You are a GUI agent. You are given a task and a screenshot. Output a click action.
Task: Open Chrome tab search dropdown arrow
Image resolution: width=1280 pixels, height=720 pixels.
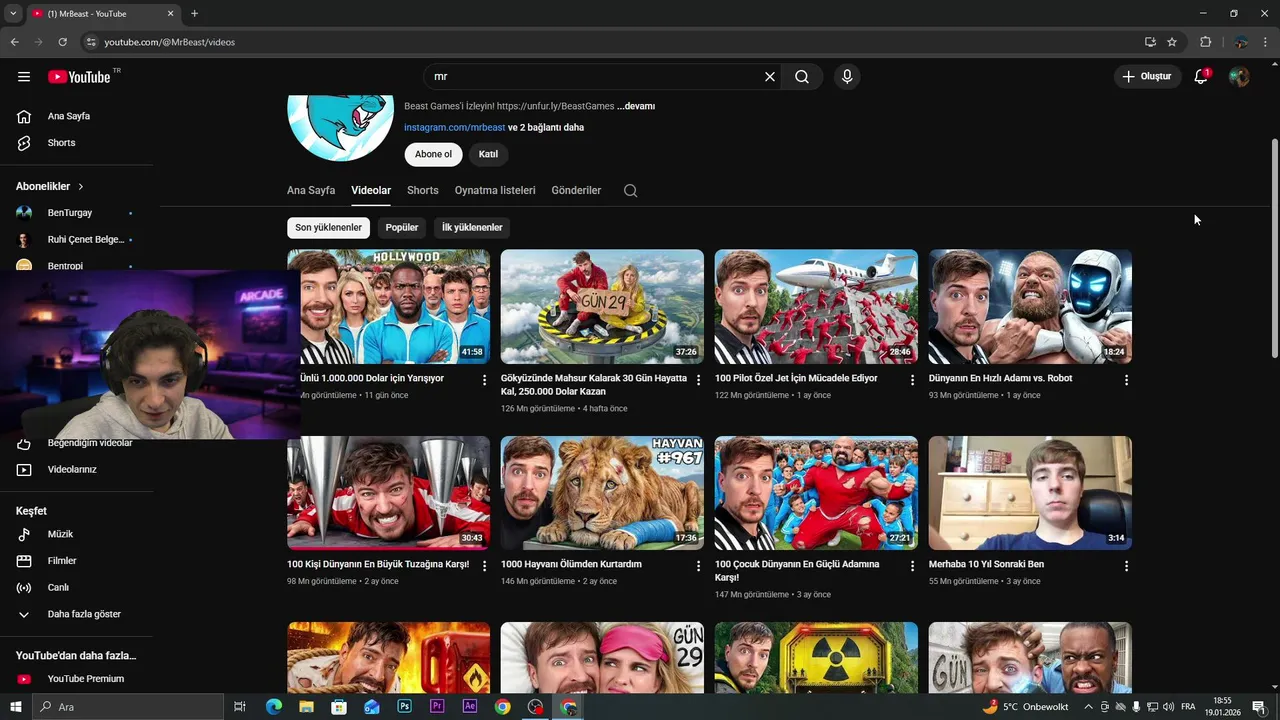(x=13, y=13)
